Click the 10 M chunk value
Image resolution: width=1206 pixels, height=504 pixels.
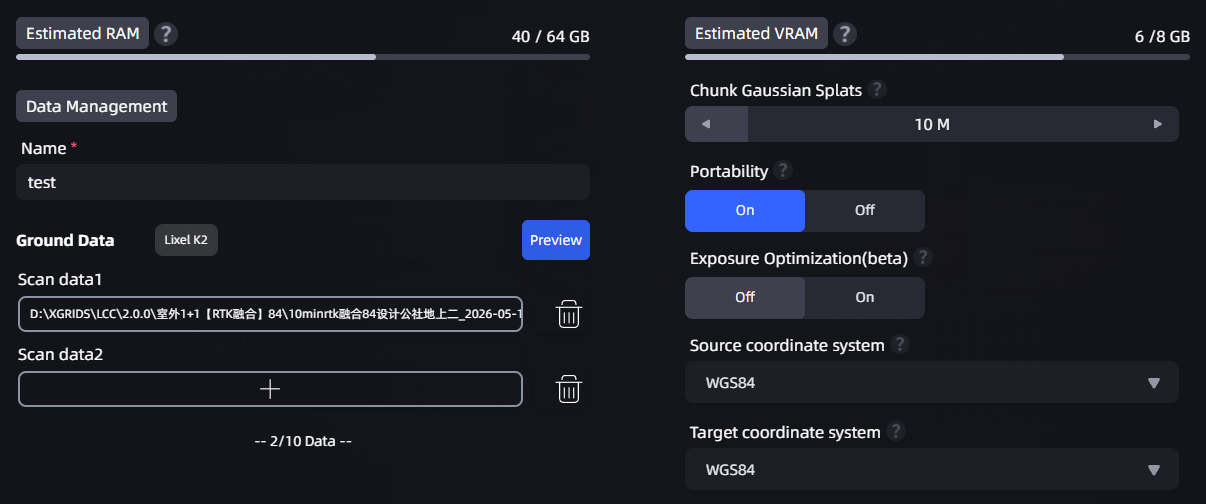pyautogui.click(x=932, y=125)
